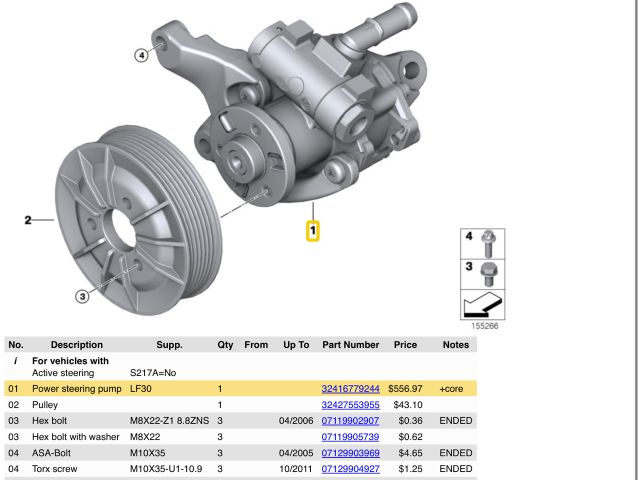Click the Price column header
The image size is (640, 480).
405,345
